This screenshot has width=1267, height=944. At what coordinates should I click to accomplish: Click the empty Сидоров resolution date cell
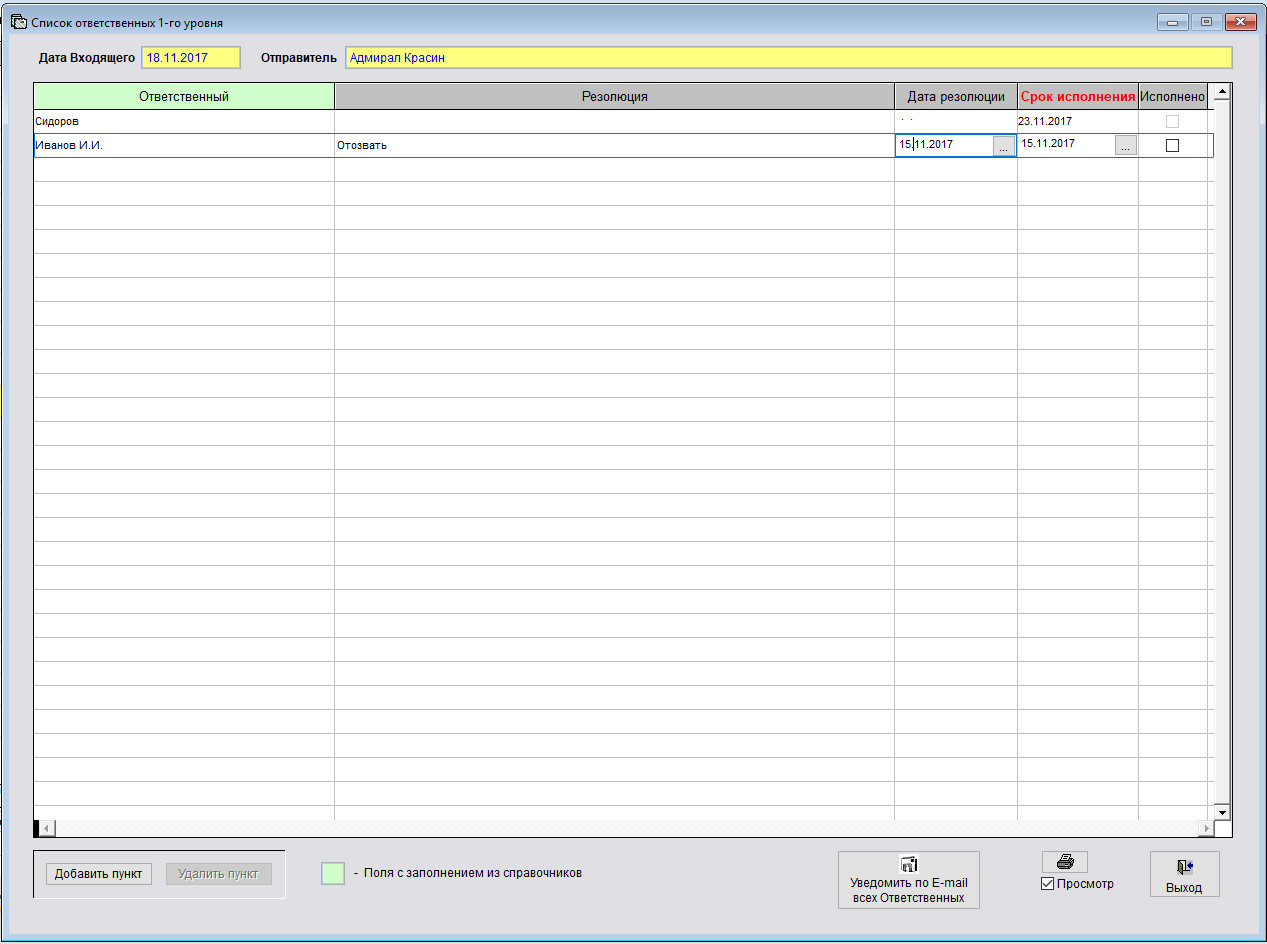click(x=956, y=121)
